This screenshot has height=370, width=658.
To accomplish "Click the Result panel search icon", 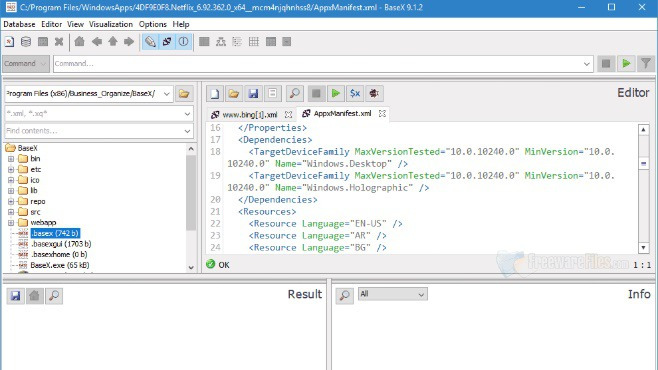I will coord(54,296).
